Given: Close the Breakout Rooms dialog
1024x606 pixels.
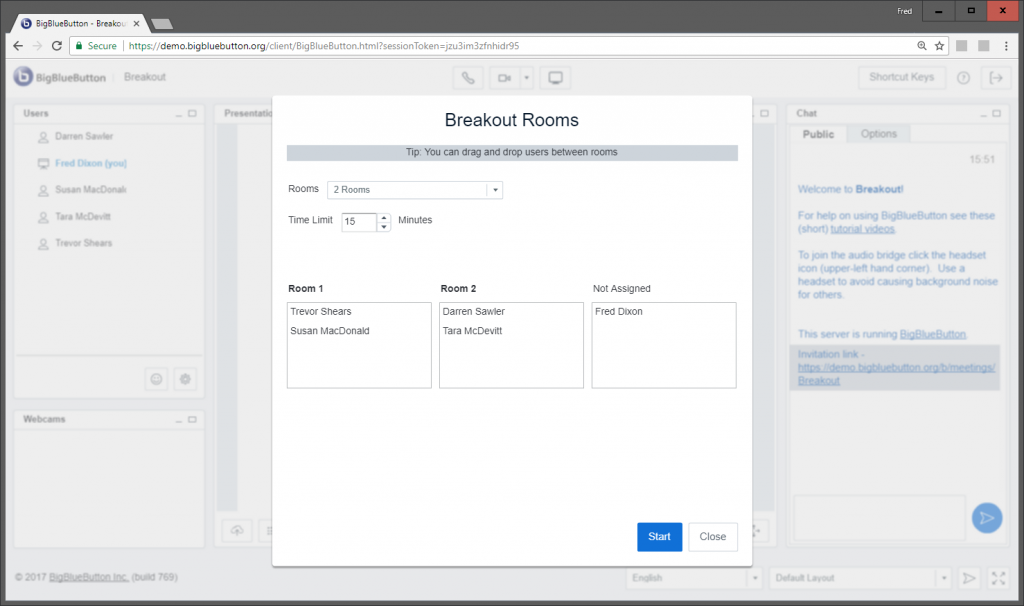Looking at the screenshot, I should click(712, 537).
